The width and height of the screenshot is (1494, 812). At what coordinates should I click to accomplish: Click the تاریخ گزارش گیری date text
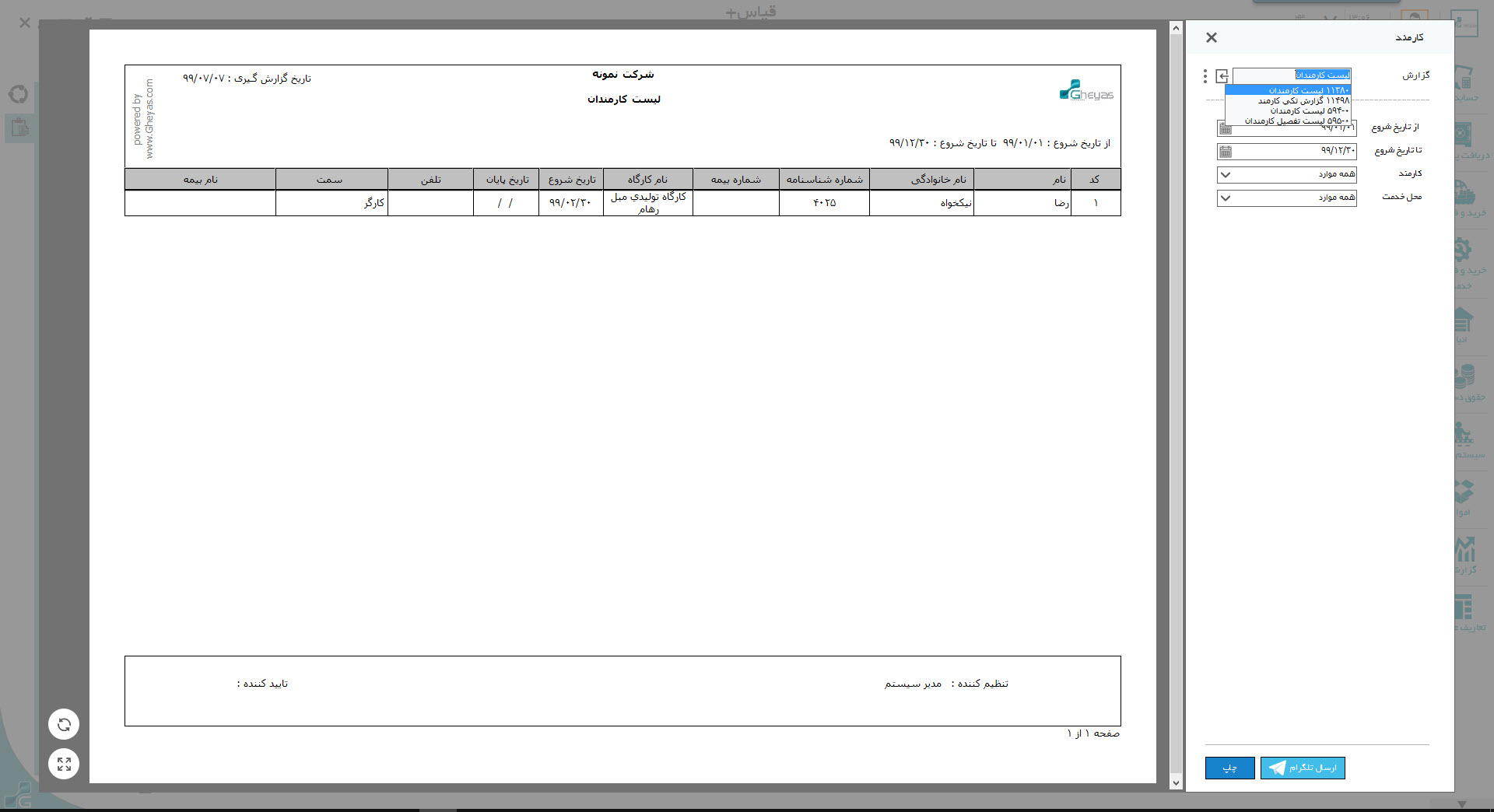[247, 79]
